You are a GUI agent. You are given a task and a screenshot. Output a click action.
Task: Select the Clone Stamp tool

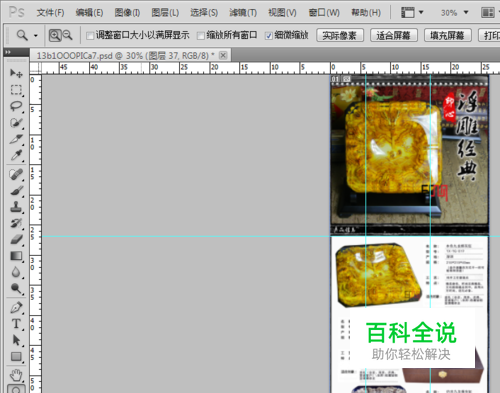pos(16,207)
